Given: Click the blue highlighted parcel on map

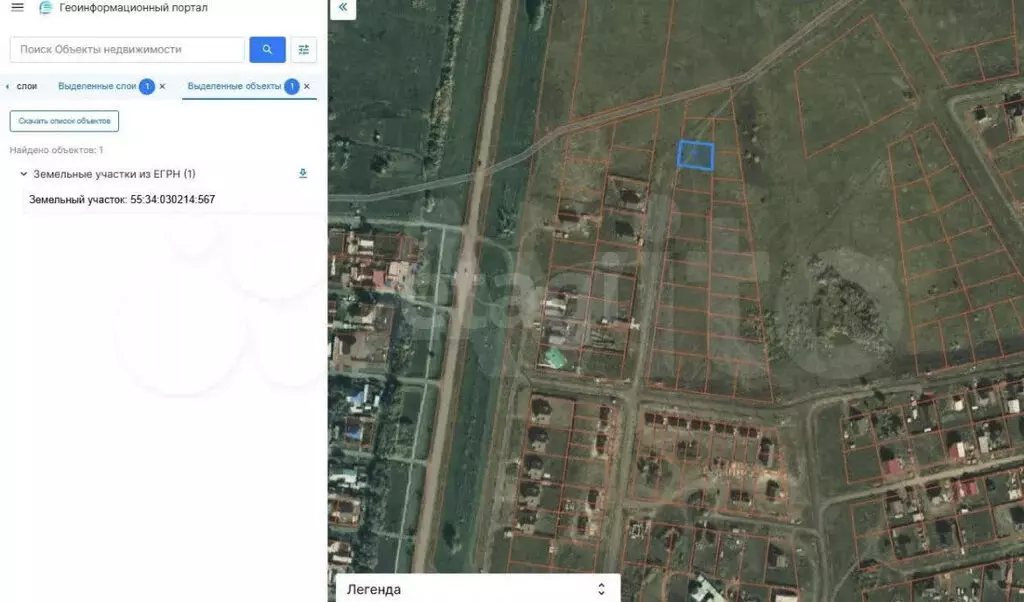Looking at the screenshot, I should pyautogui.click(x=697, y=156).
